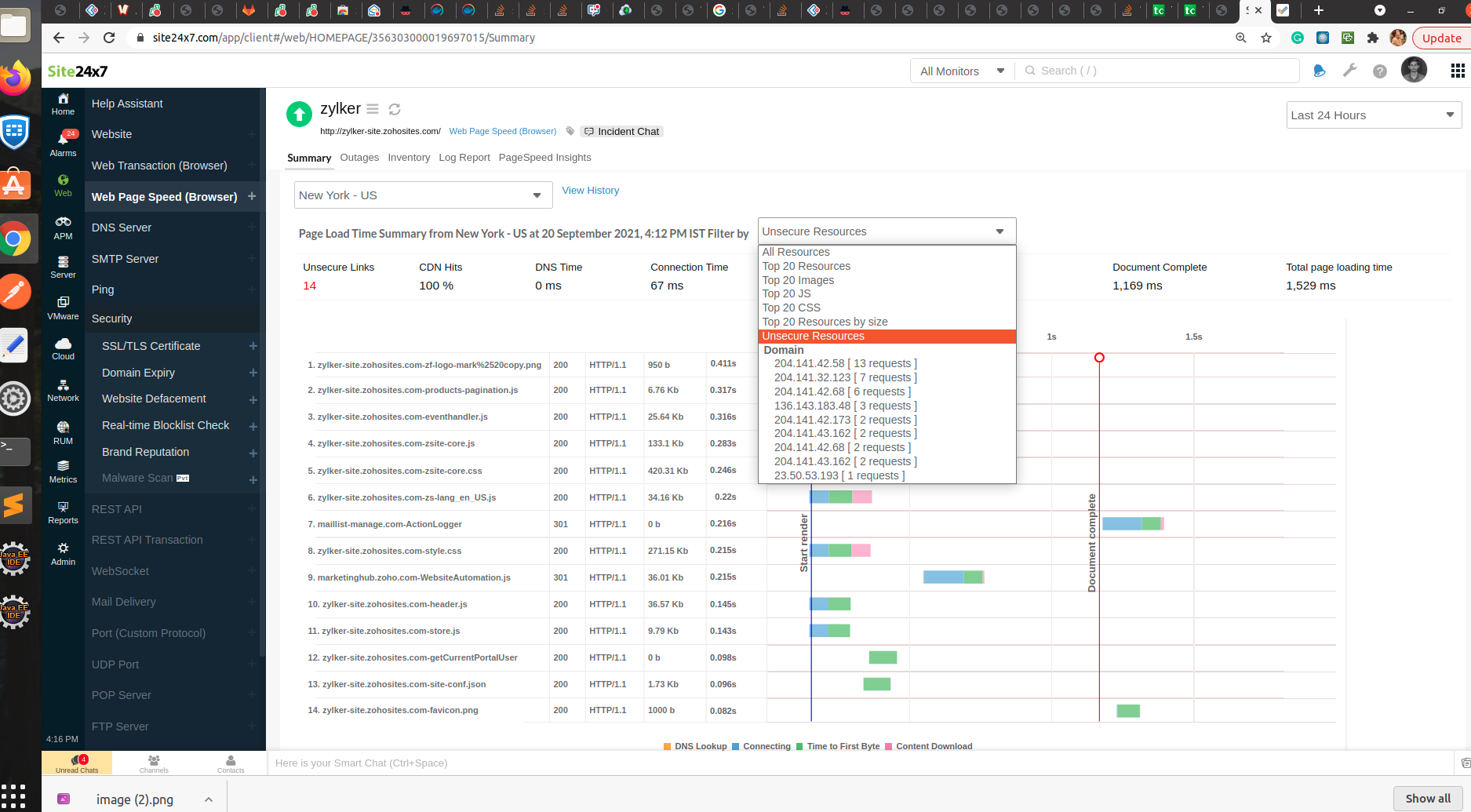
Task: Open the RUM section
Action: point(63,432)
